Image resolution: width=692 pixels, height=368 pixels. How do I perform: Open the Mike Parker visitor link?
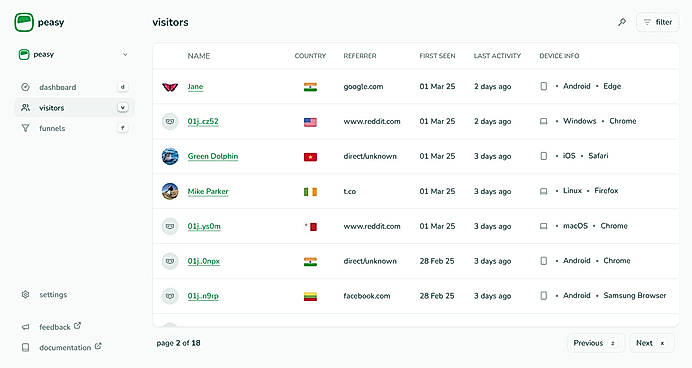coord(208,192)
